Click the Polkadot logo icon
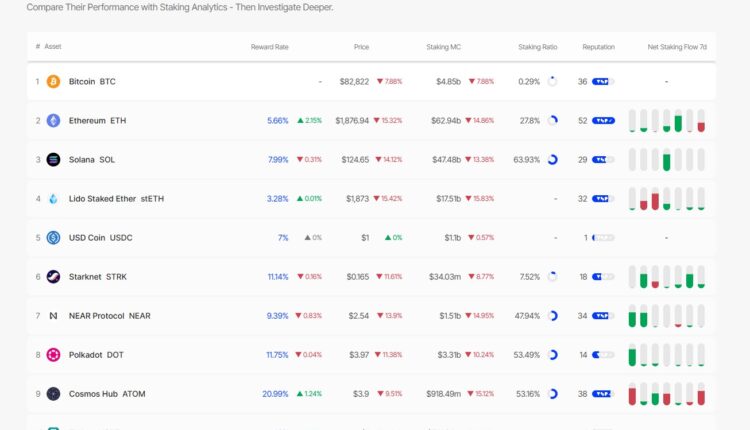The image size is (750, 430). [x=53, y=354]
